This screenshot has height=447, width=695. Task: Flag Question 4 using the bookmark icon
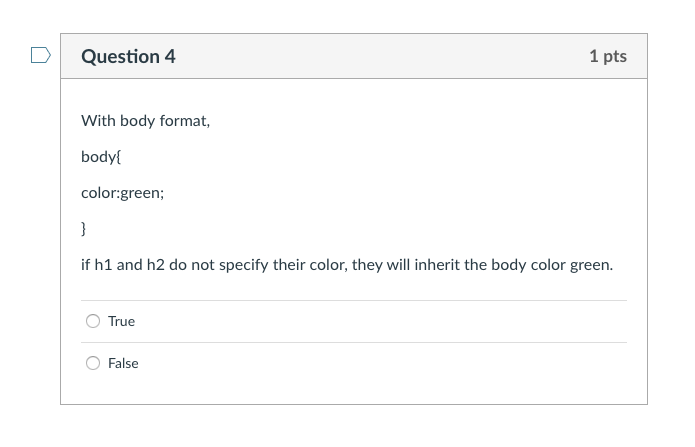click(x=41, y=55)
